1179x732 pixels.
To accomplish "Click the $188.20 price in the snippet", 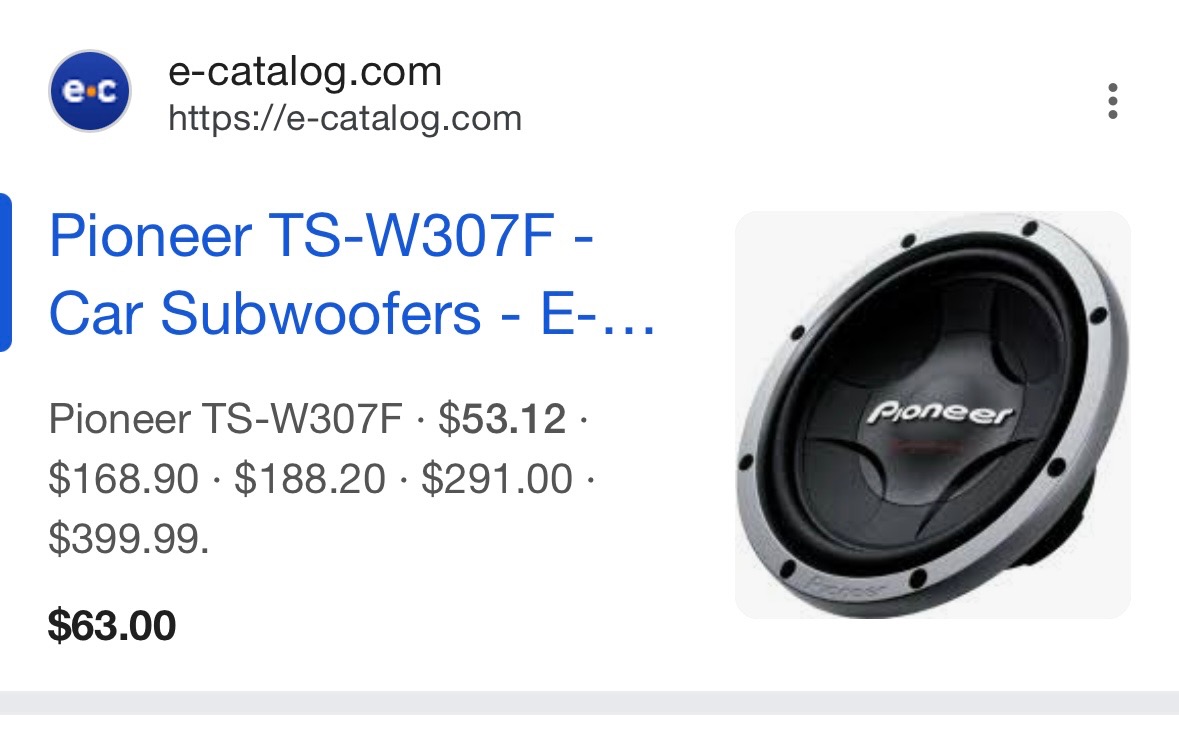I will pos(310,479).
